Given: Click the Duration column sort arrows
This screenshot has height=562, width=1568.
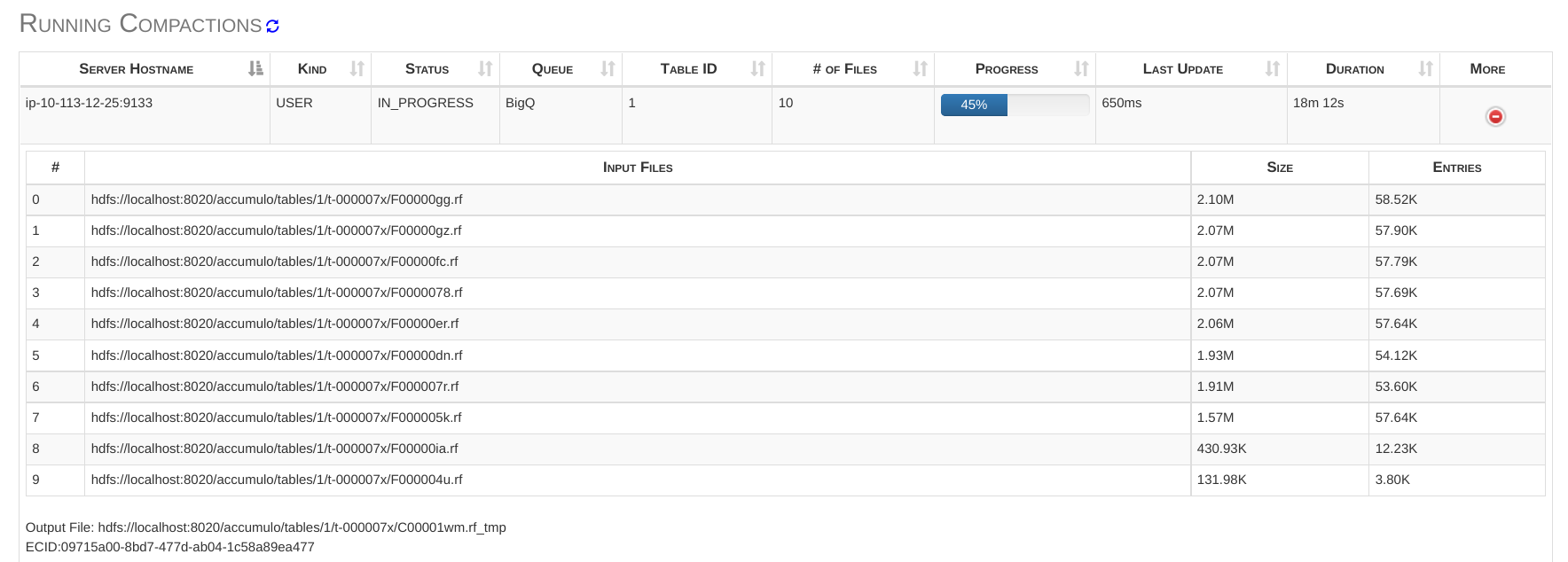Looking at the screenshot, I should pos(1425,69).
